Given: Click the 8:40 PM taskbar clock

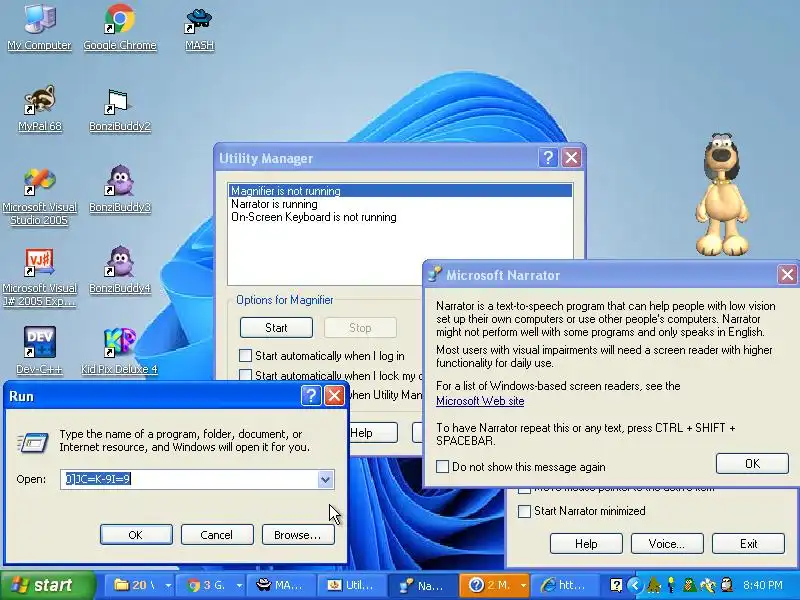Looking at the screenshot, I should click(x=763, y=585).
